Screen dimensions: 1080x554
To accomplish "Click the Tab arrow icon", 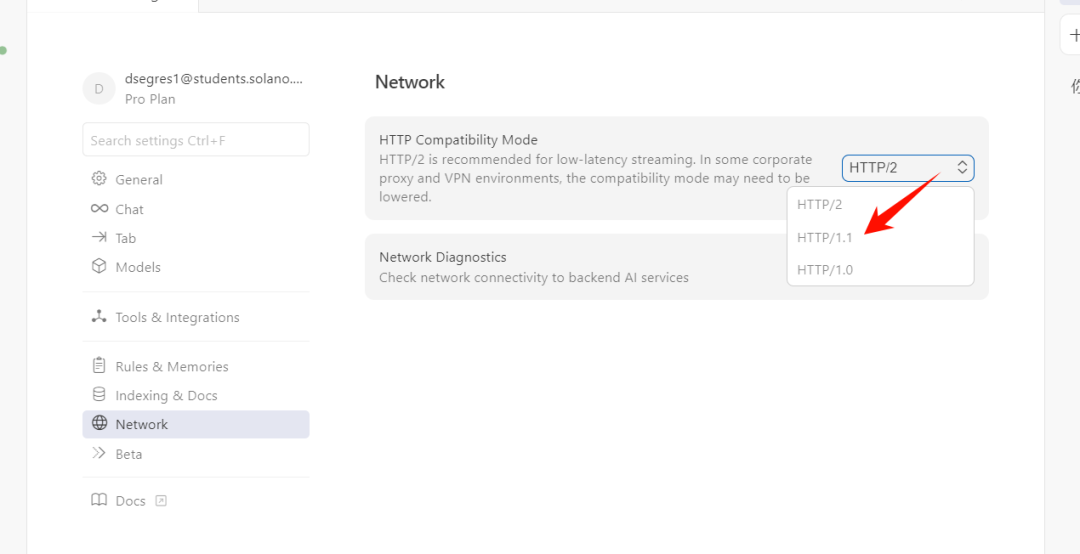I will point(99,238).
